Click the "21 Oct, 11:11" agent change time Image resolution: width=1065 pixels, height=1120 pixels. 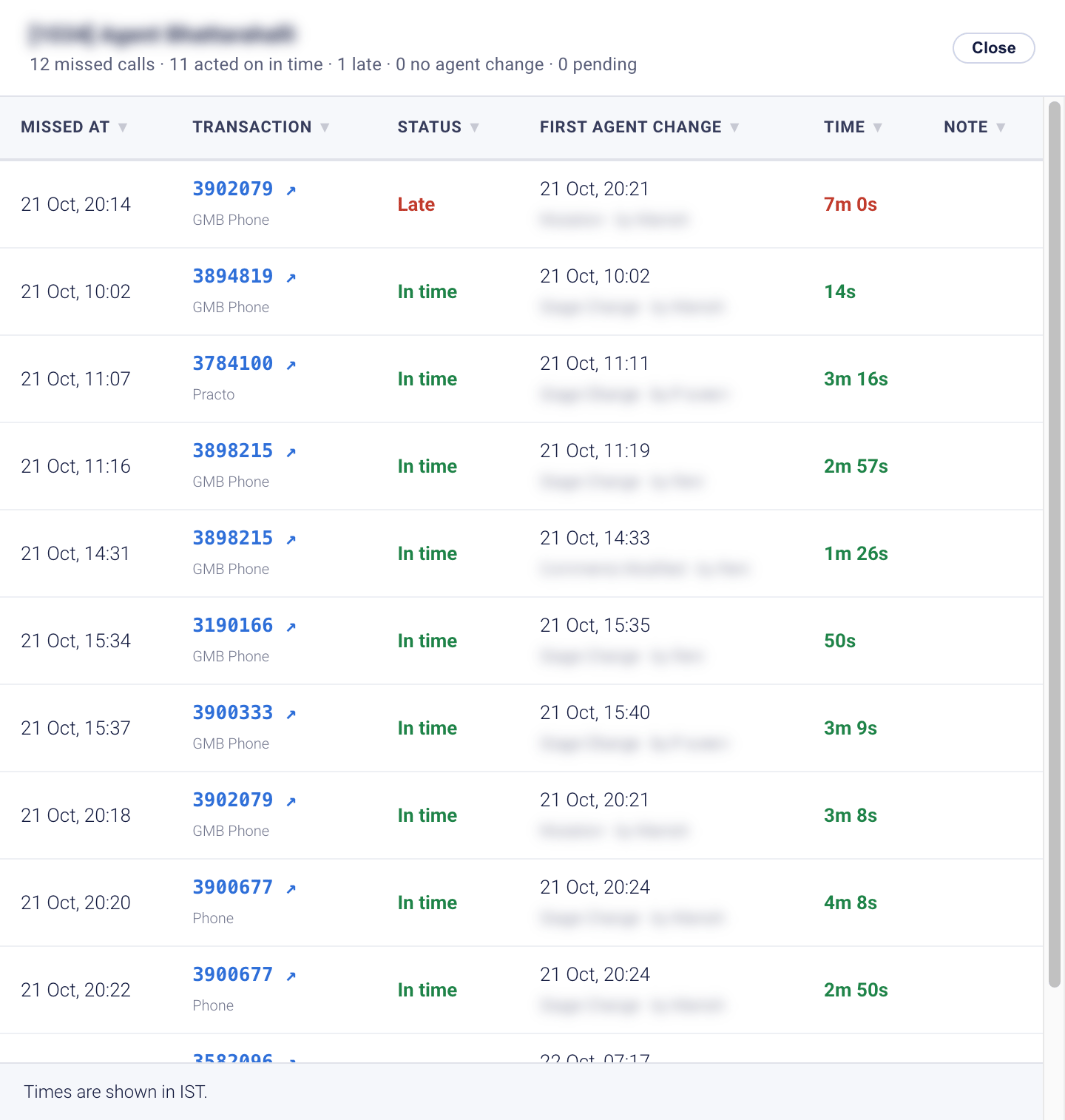tap(594, 364)
